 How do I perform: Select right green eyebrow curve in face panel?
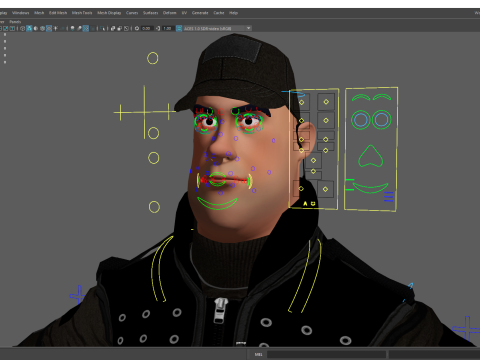[382, 97]
